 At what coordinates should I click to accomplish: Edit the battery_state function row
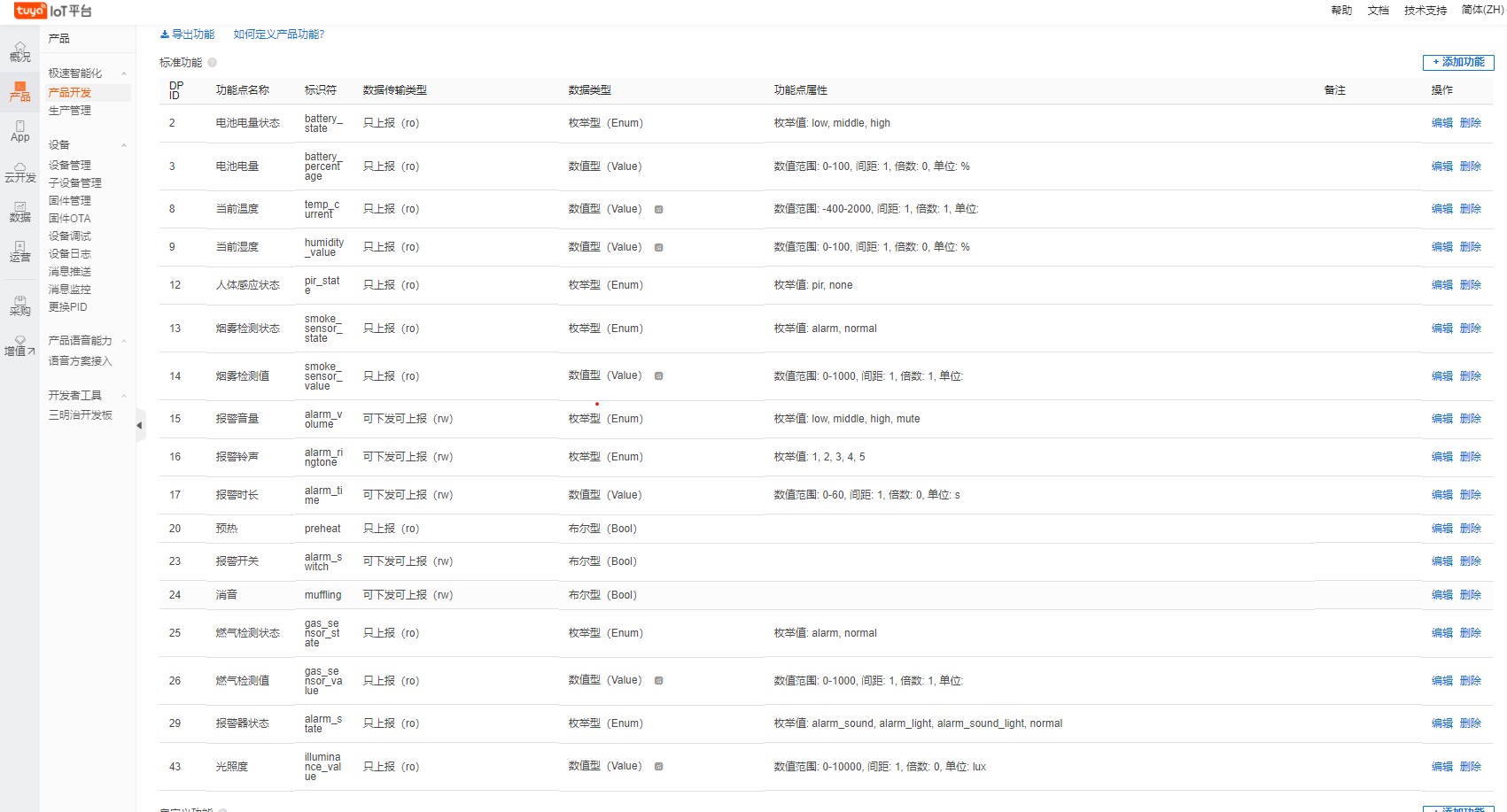click(x=1441, y=123)
